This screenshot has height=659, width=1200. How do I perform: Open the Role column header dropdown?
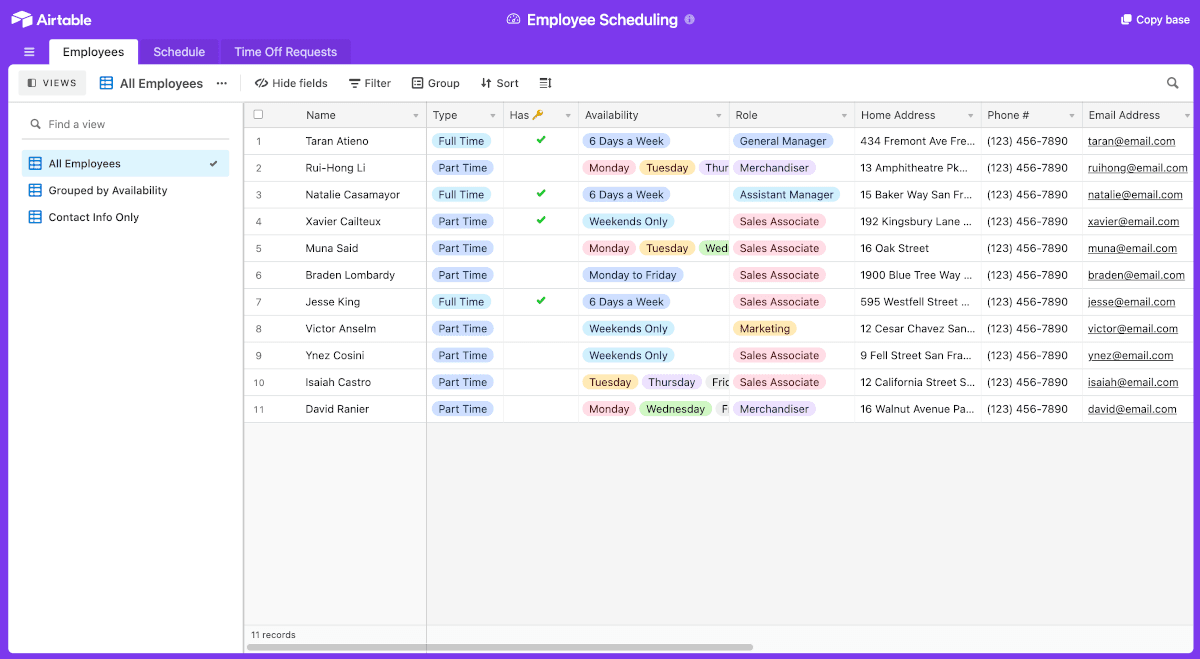(844, 116)
